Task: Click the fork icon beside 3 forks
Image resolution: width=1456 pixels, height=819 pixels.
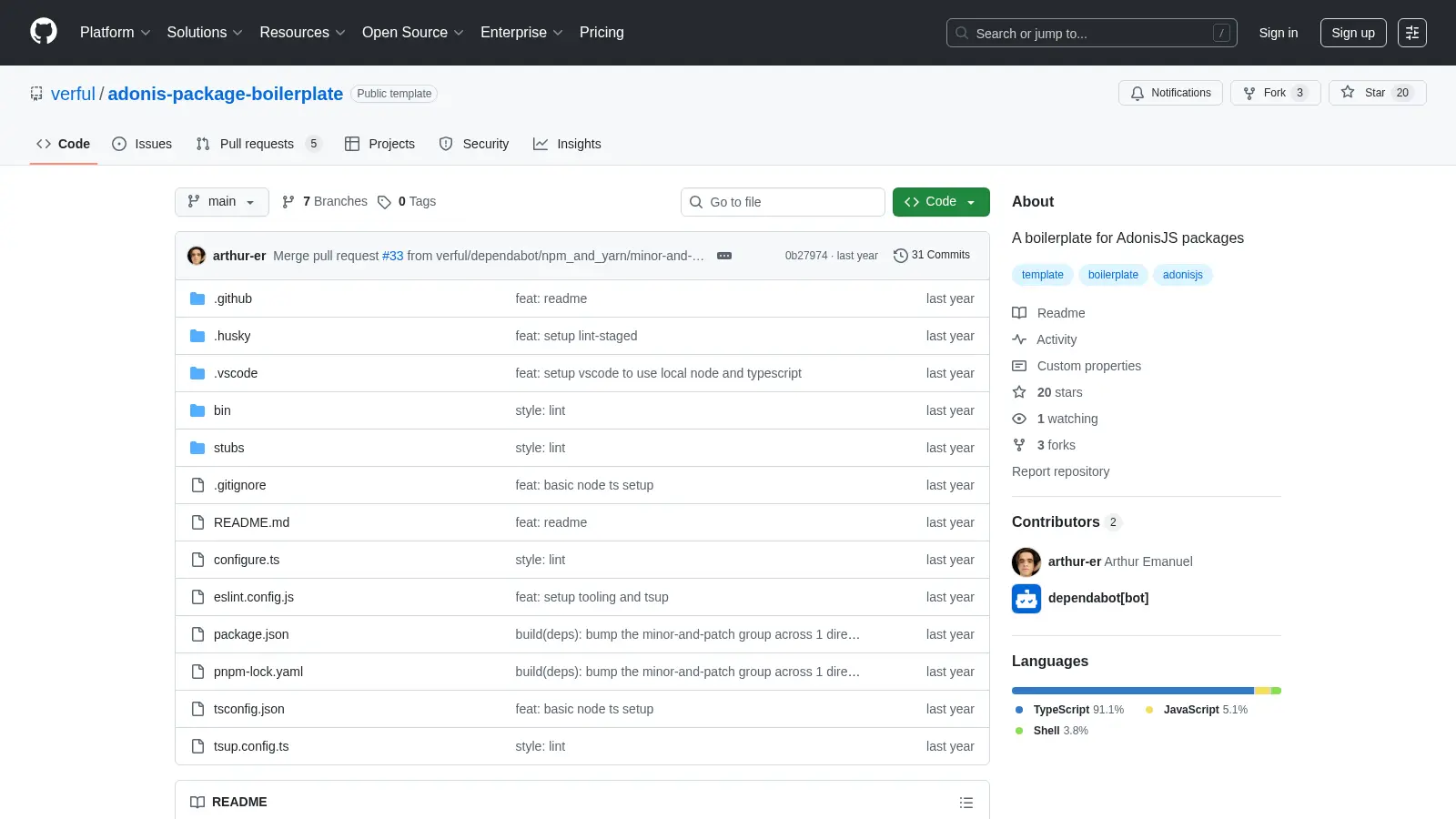Action: pyautogui.click(x=1019, y=445)
